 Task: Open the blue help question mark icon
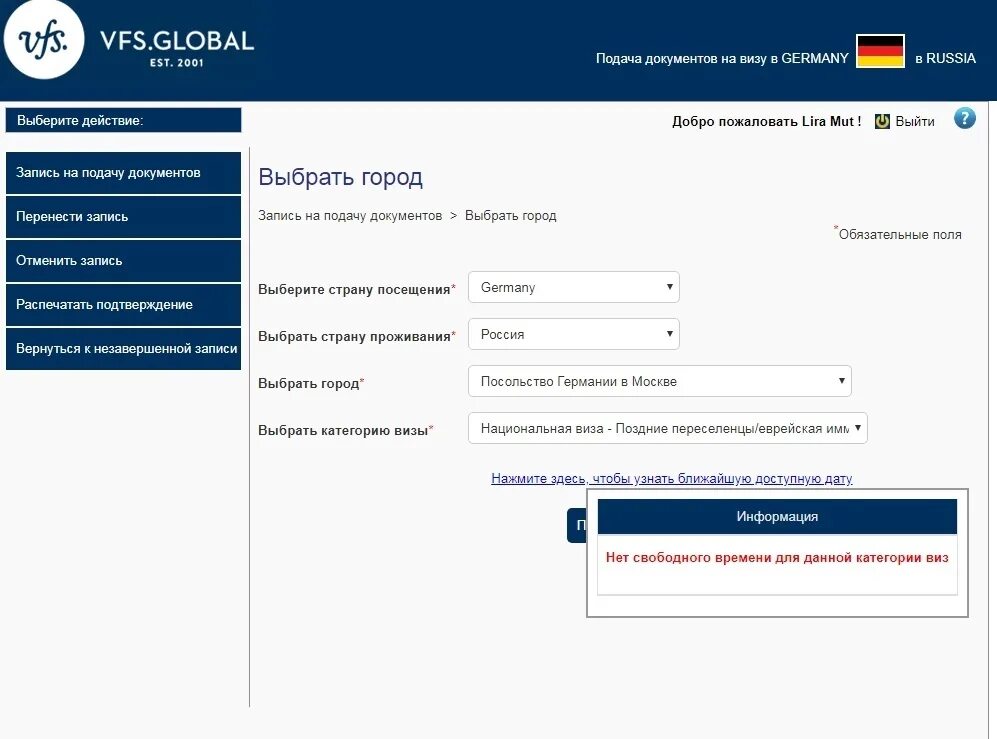coord(964,118)
